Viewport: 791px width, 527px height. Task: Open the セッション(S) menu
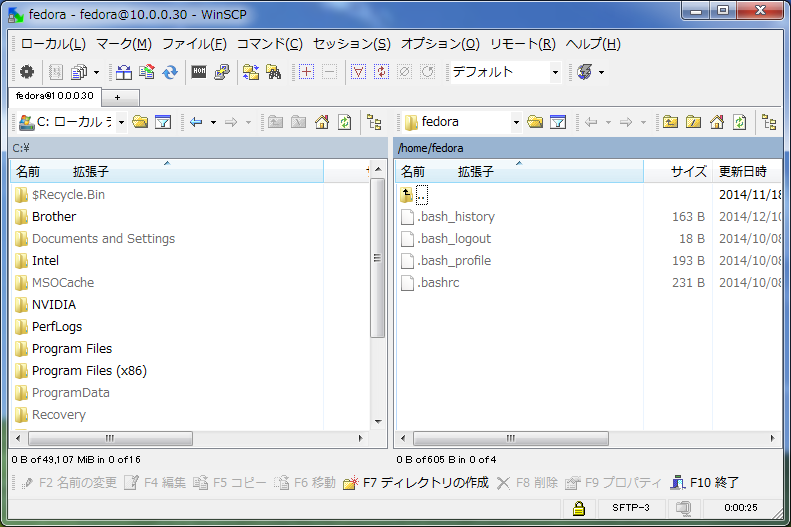point(352,44)
